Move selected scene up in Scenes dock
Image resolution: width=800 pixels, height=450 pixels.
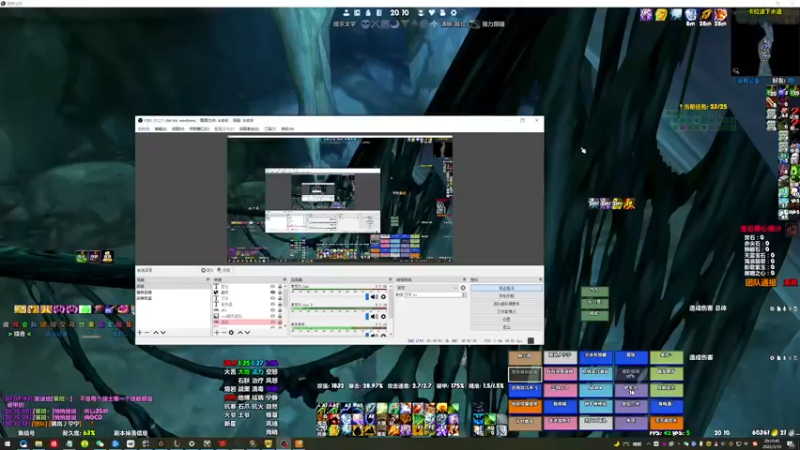coord(156,333)
